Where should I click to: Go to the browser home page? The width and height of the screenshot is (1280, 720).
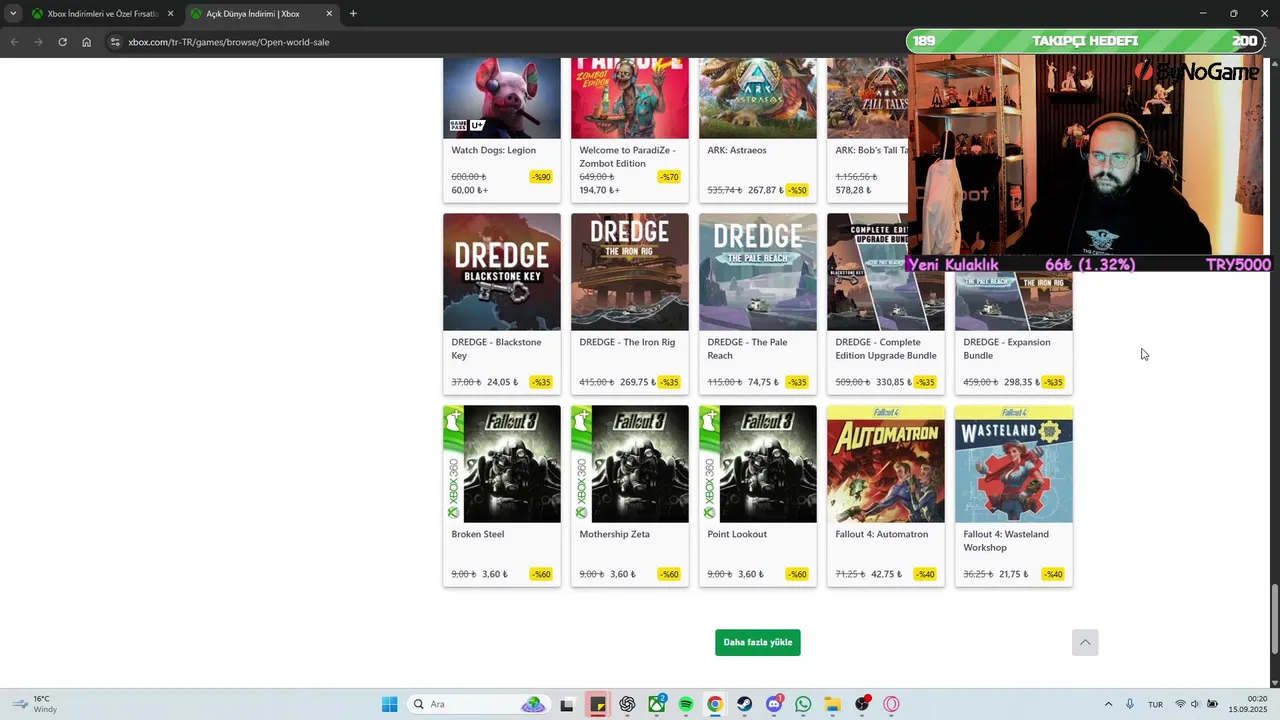[x=87, y=42]
